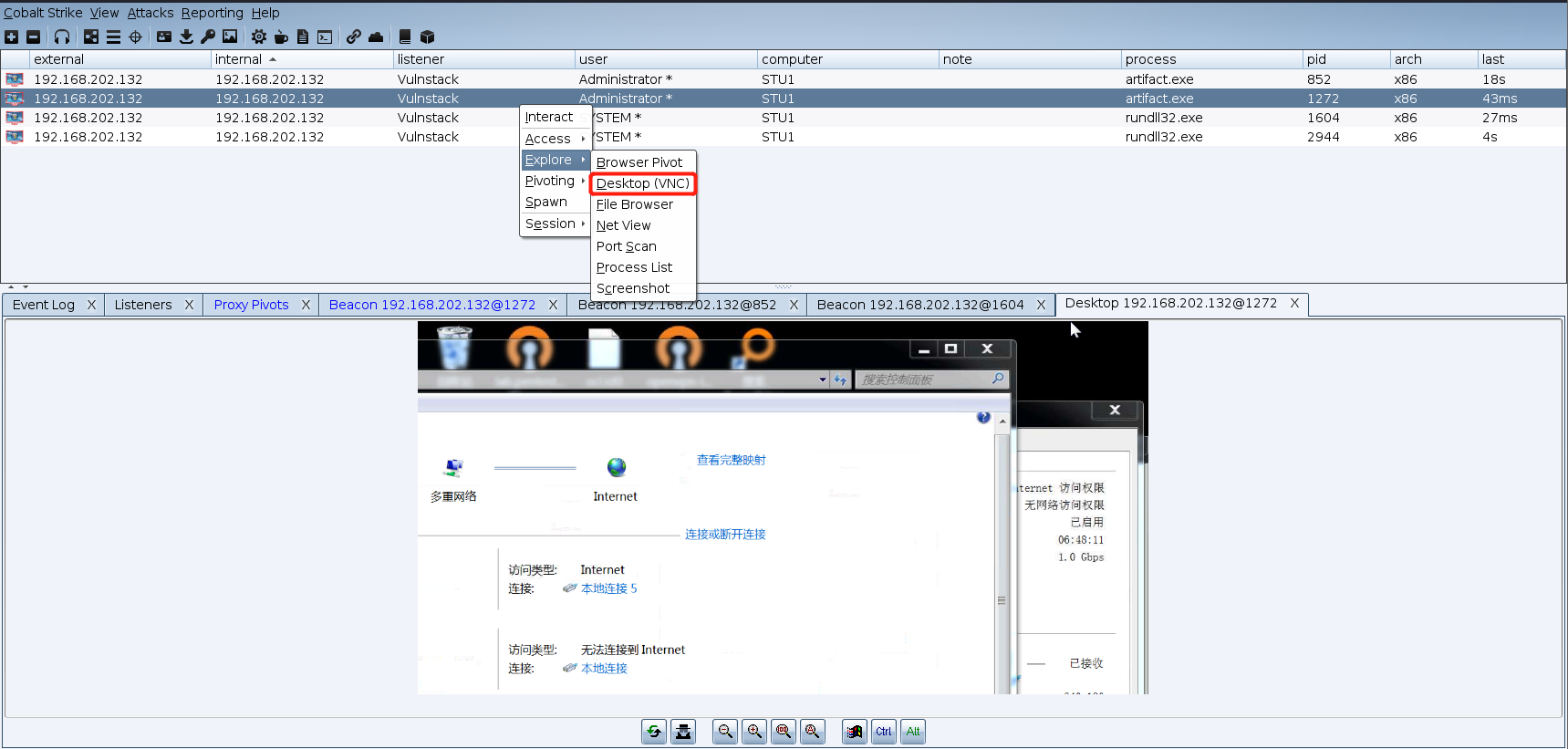Open credentials view ID card icon
This screenshot has width=1568, height=749.
point(164,36)
